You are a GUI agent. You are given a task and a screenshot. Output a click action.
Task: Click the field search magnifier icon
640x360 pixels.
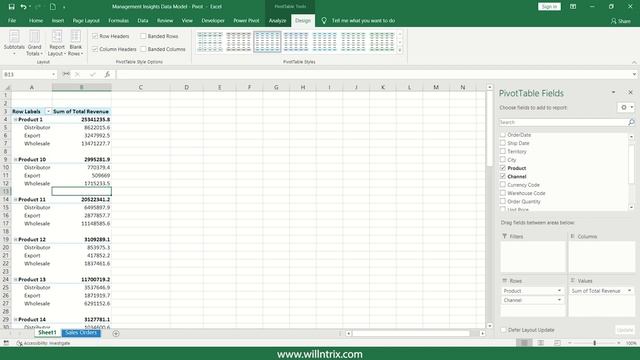pos(631,122)
